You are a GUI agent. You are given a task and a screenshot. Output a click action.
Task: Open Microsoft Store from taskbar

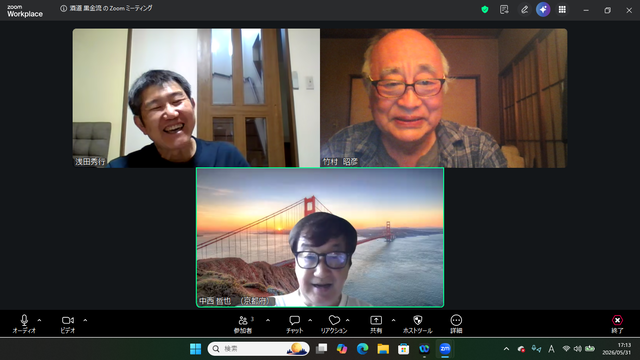pos(404,349)
